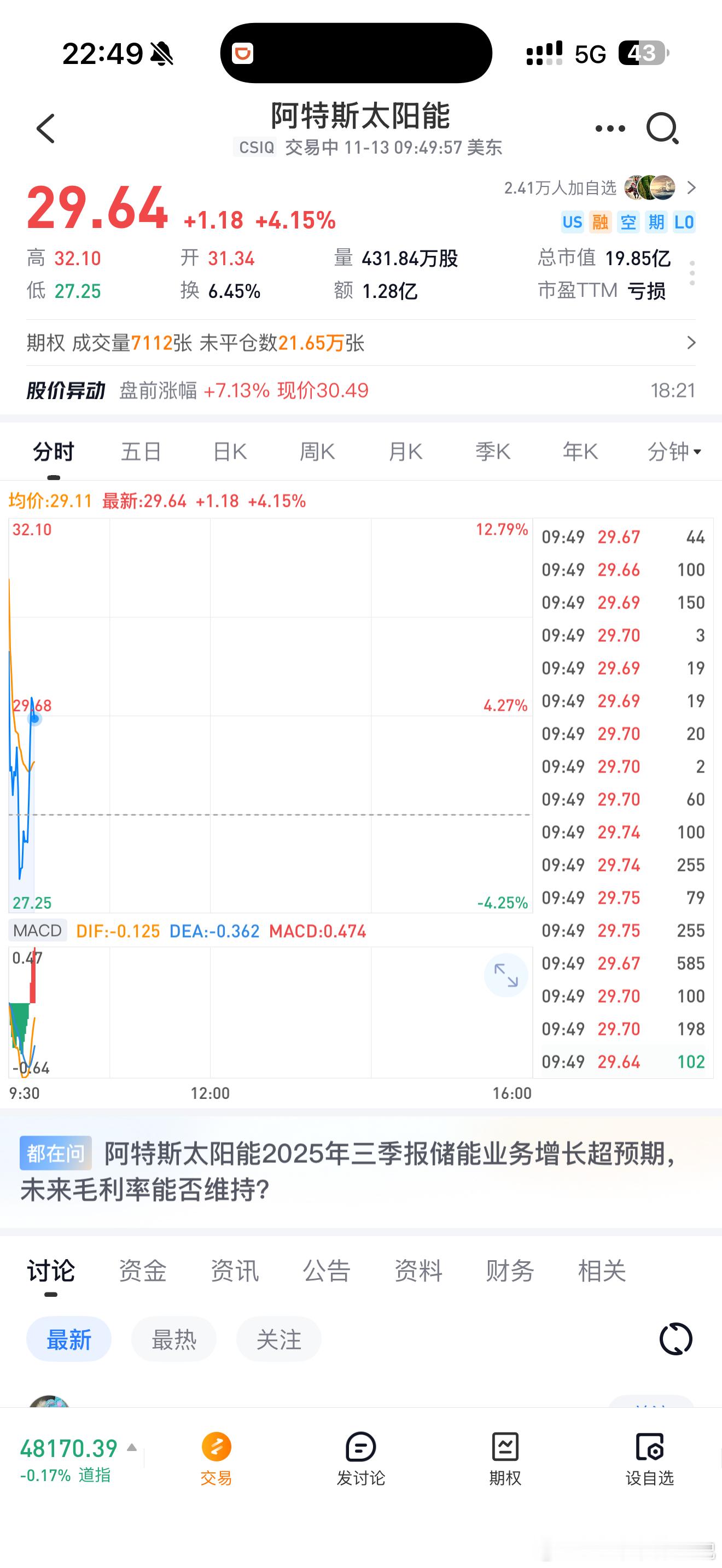Image resolution: width=722 pixels, height=1568 pixels.
Task: Expand more quote details vertical dots
Action: [x=691, y=273]
